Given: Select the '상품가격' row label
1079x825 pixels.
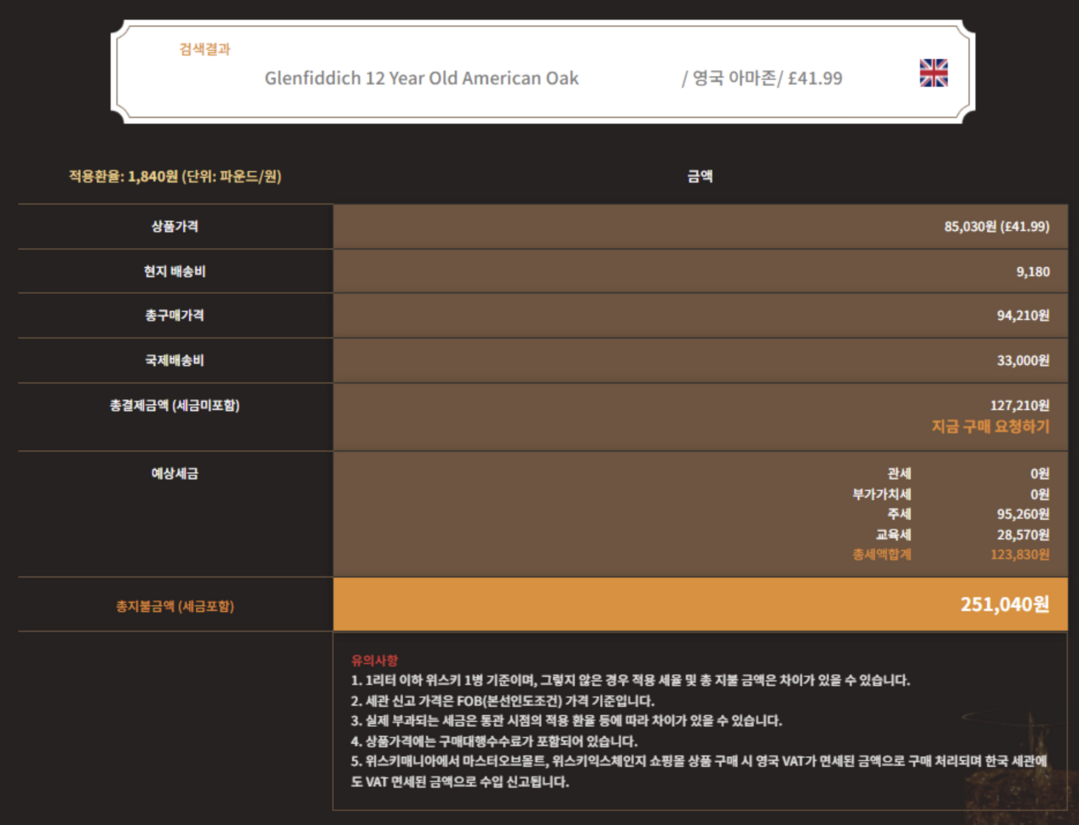Looking at the screenshot, I should coord(175,226).
